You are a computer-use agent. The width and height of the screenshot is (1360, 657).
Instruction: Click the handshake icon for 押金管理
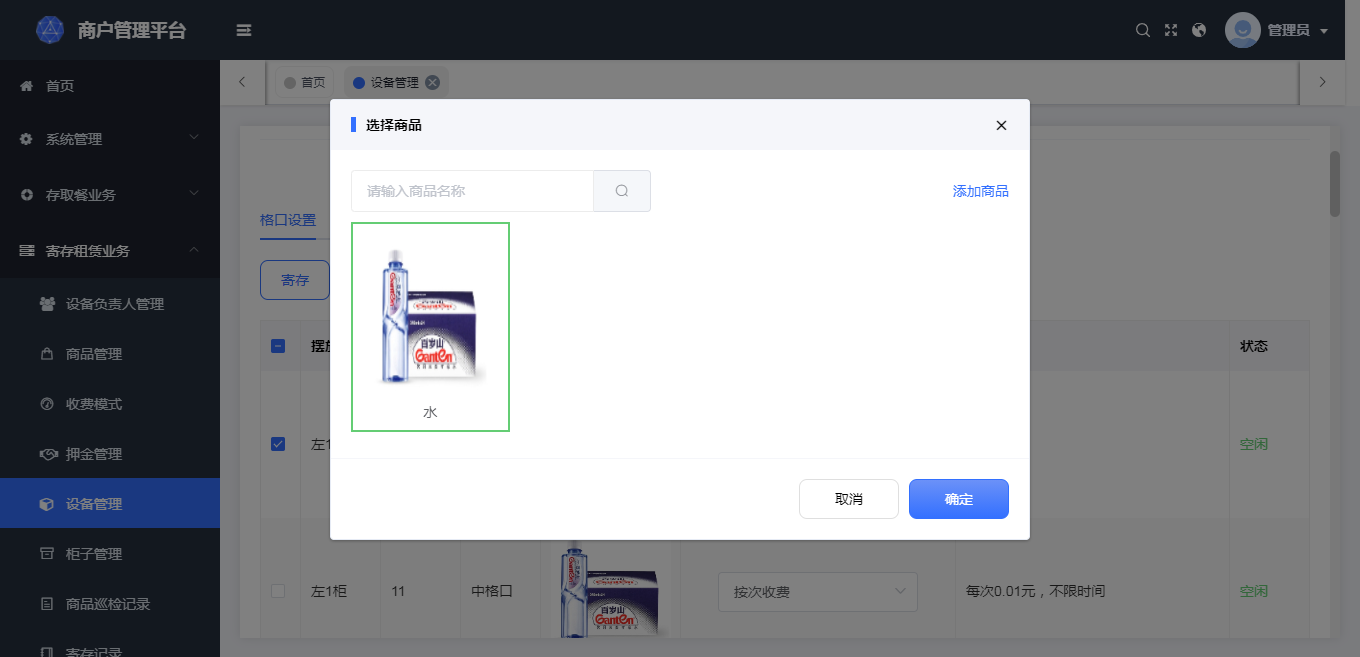pos(47,454)
